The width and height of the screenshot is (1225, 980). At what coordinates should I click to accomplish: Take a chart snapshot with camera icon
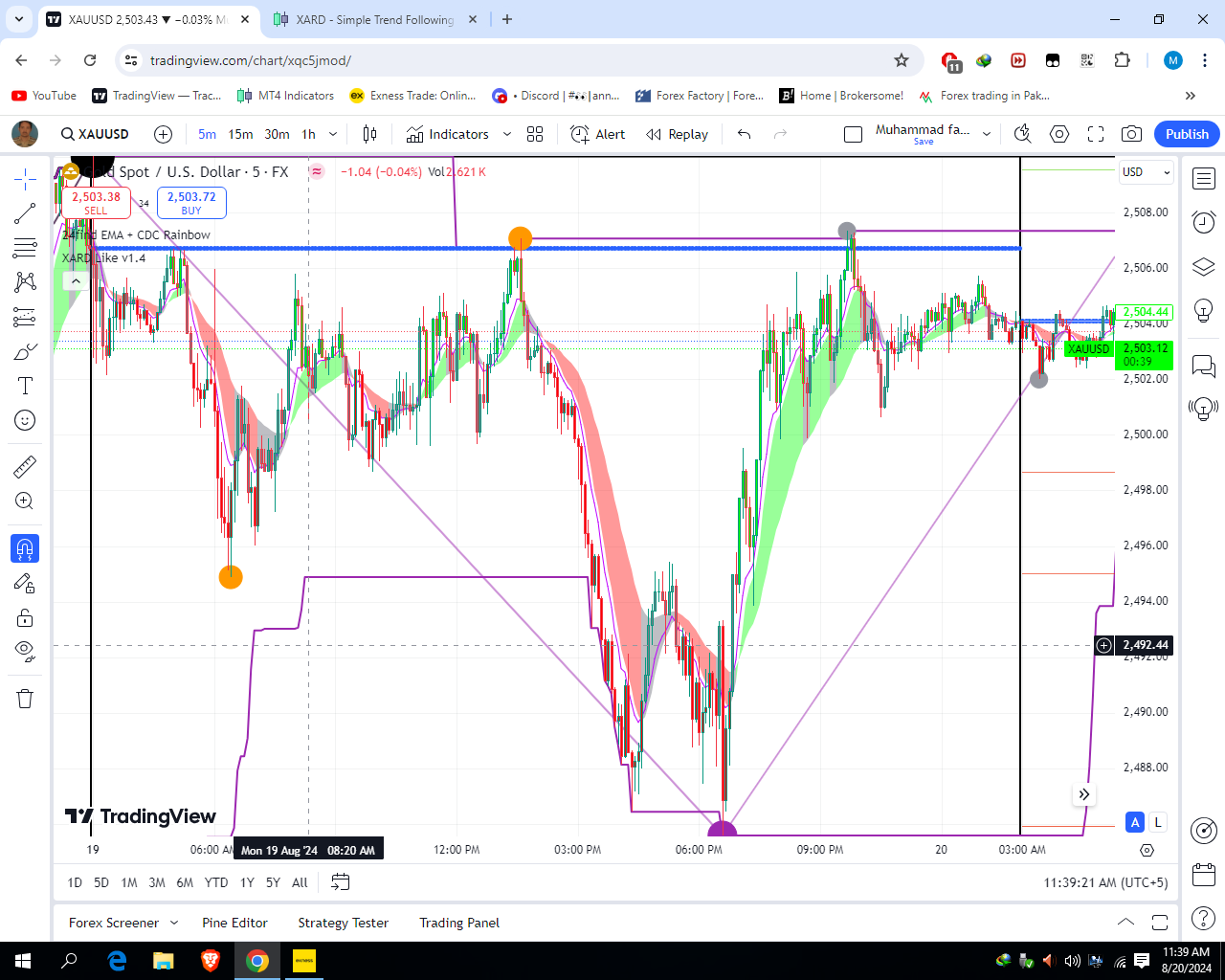click(1131, 134)
